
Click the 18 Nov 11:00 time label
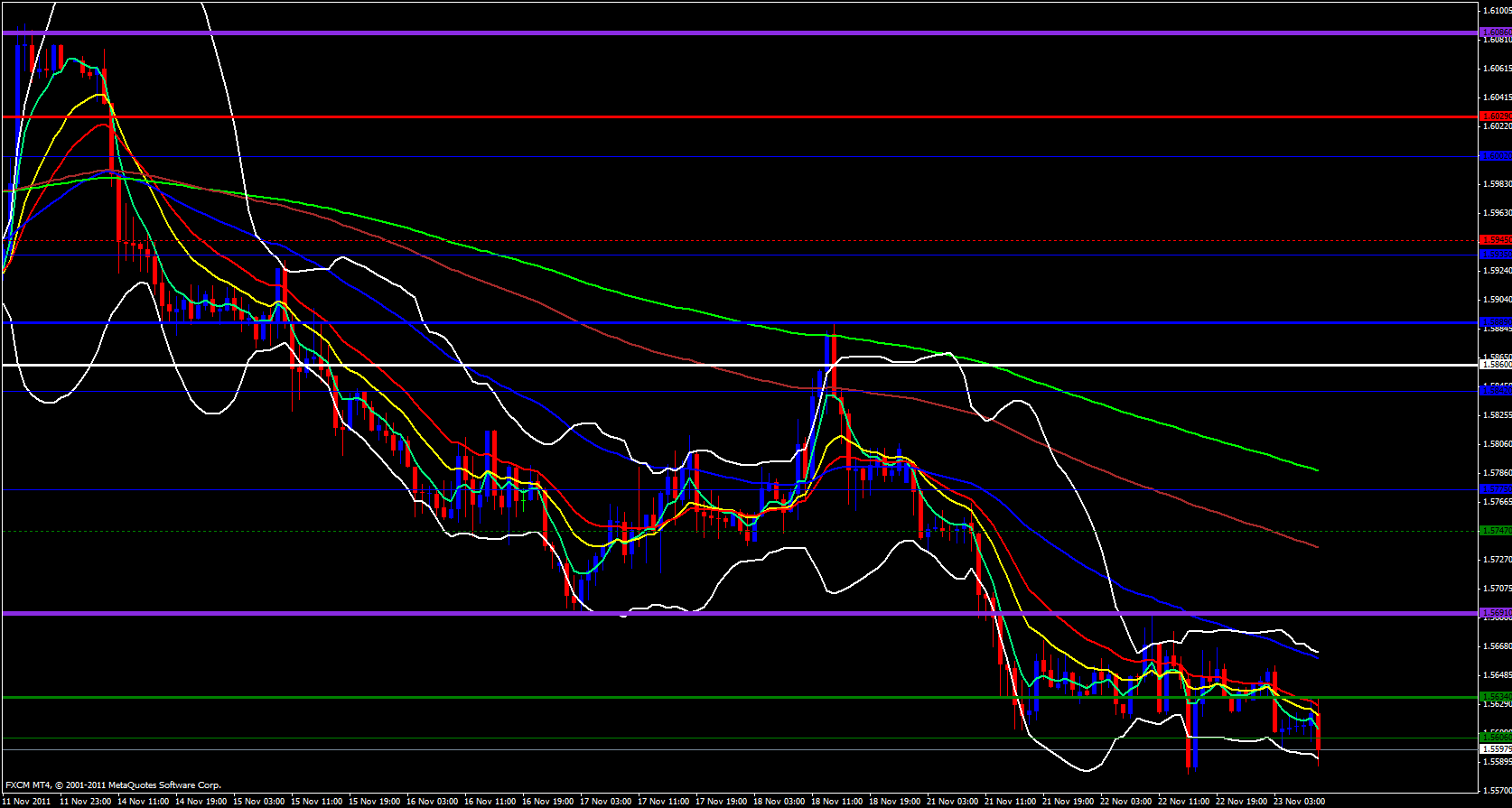[836, 801]
